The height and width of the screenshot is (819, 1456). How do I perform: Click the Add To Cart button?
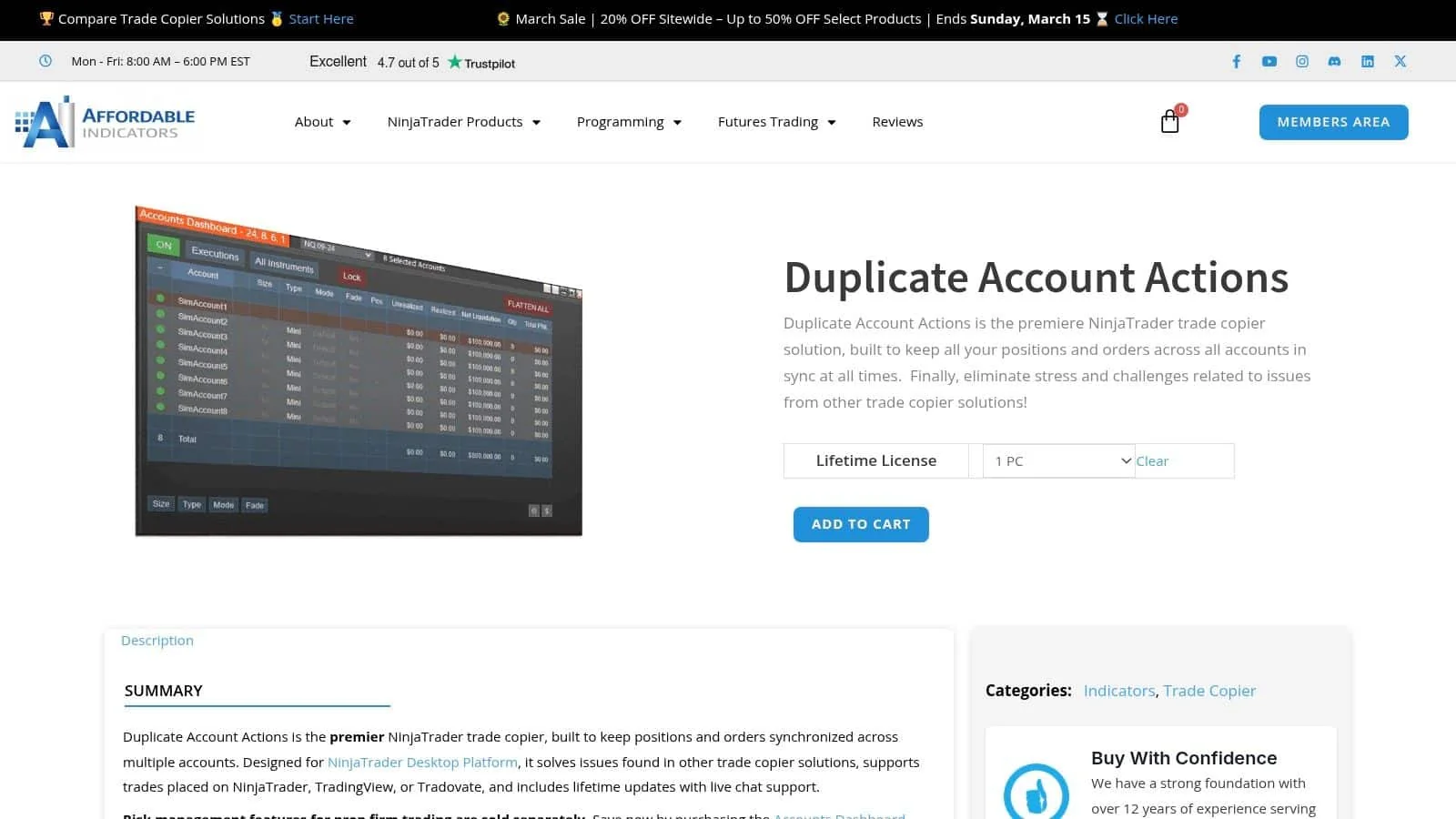pyautogui.click(x=861, y=524)
